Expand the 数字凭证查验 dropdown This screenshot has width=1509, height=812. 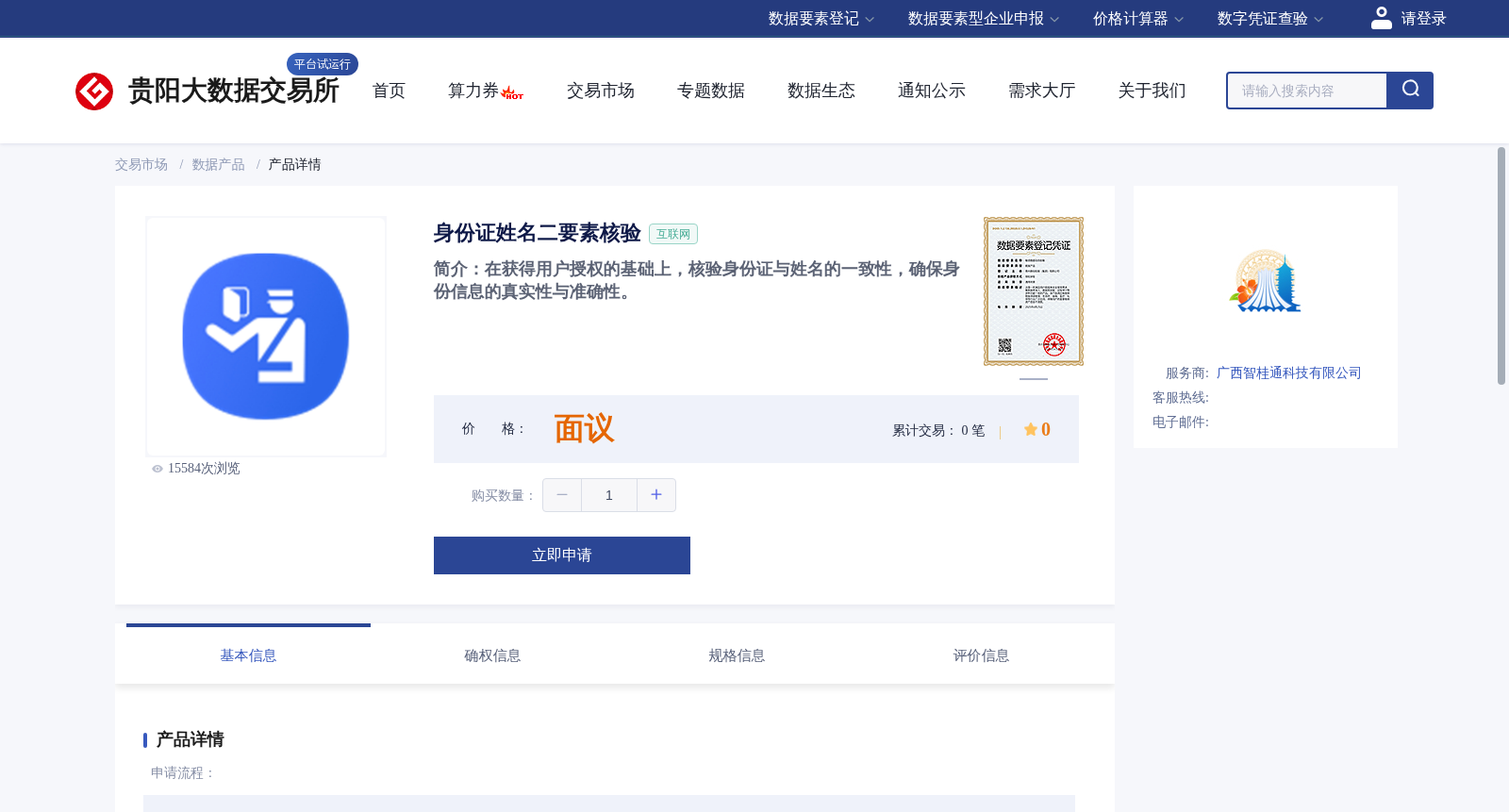(1270, 19)
